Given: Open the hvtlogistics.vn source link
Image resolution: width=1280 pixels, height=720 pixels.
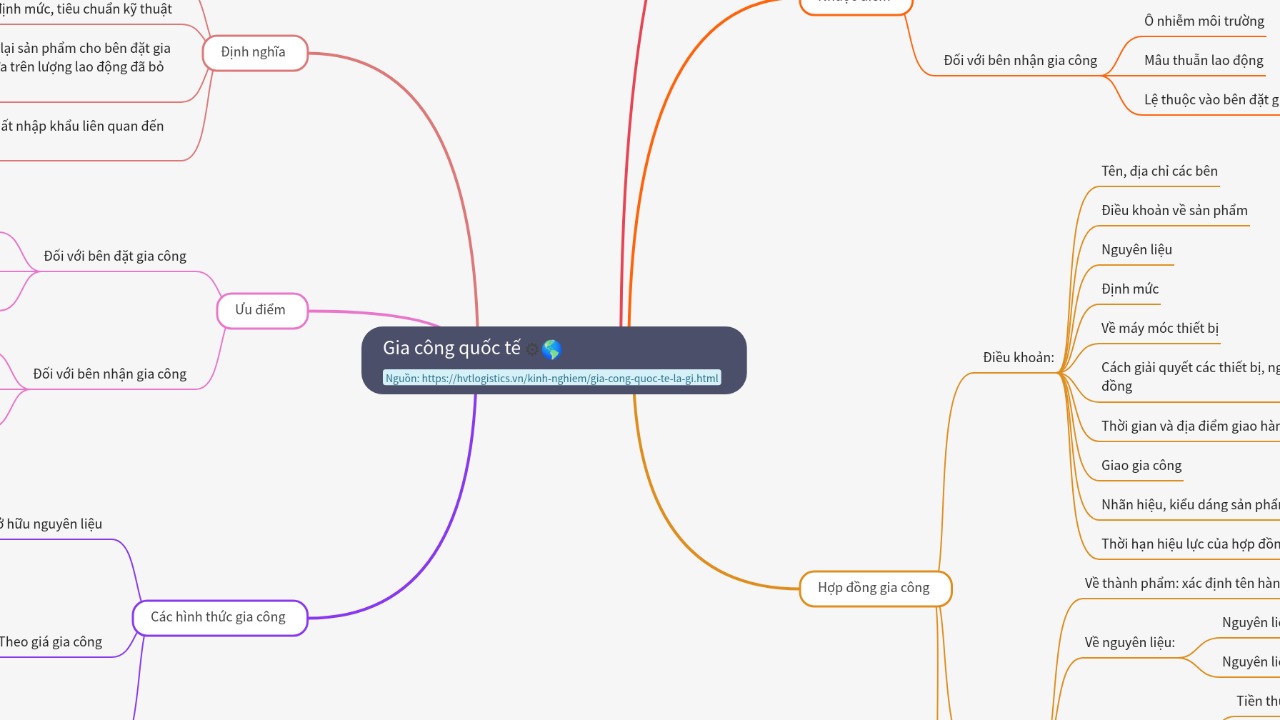Looking at the screenshot, I should pyautogui.click(x=552, y=378).
